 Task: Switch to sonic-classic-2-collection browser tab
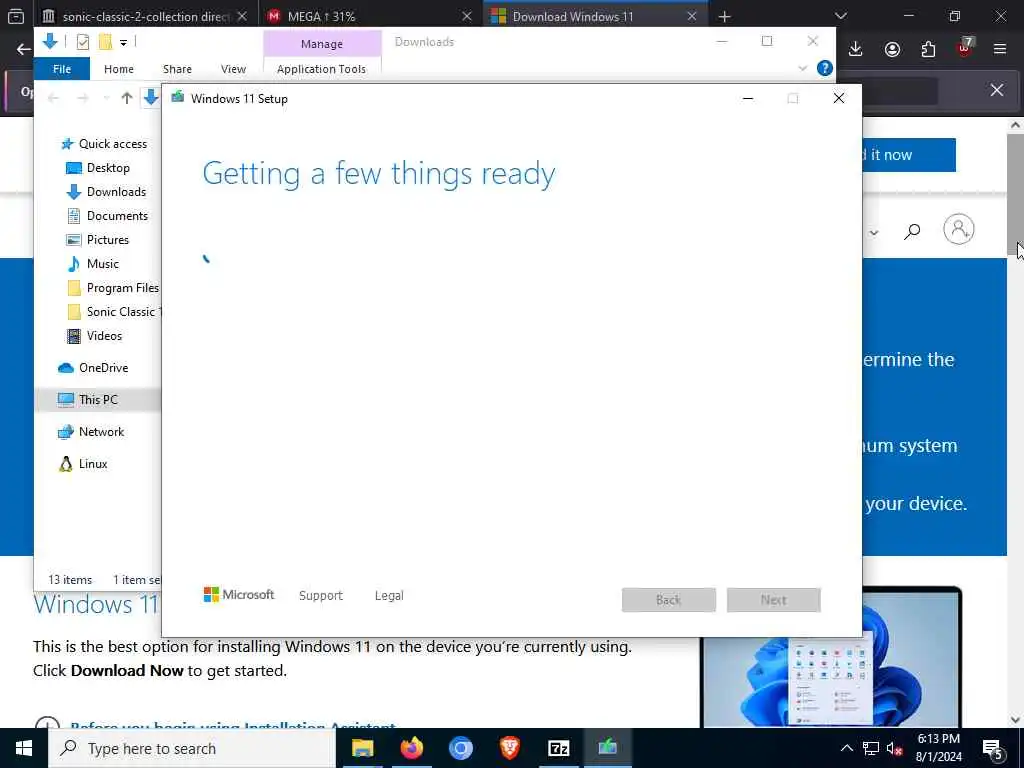[x=145, y=16]
